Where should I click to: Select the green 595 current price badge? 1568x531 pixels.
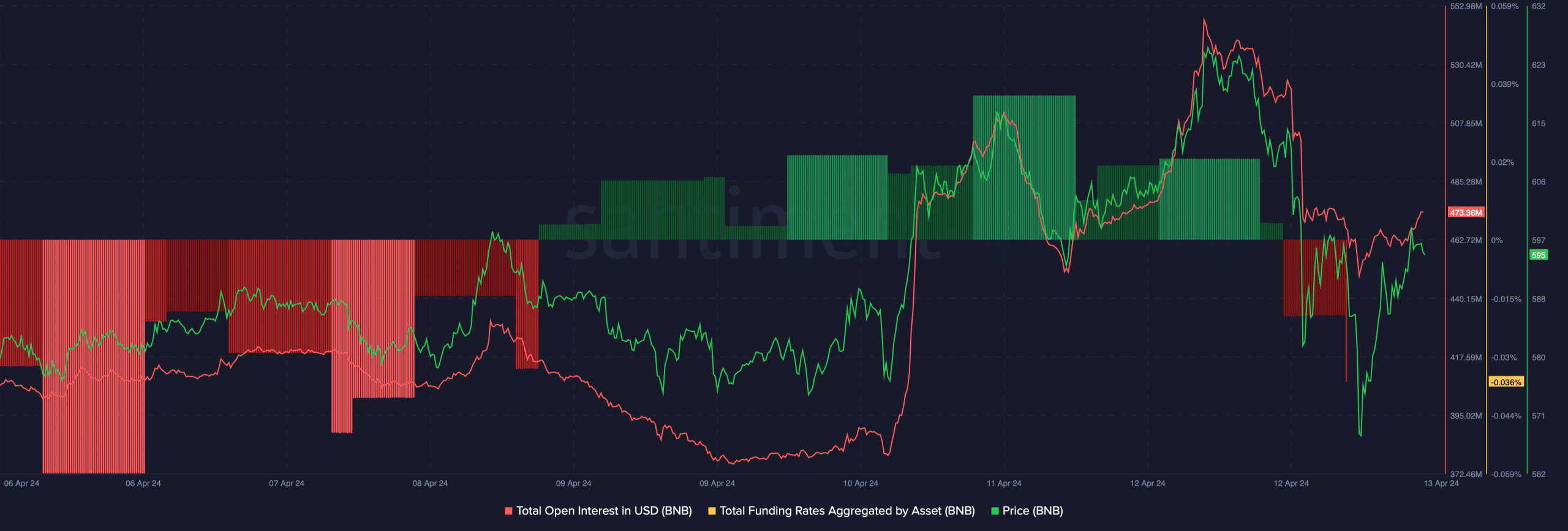[x=1539, y=255]
